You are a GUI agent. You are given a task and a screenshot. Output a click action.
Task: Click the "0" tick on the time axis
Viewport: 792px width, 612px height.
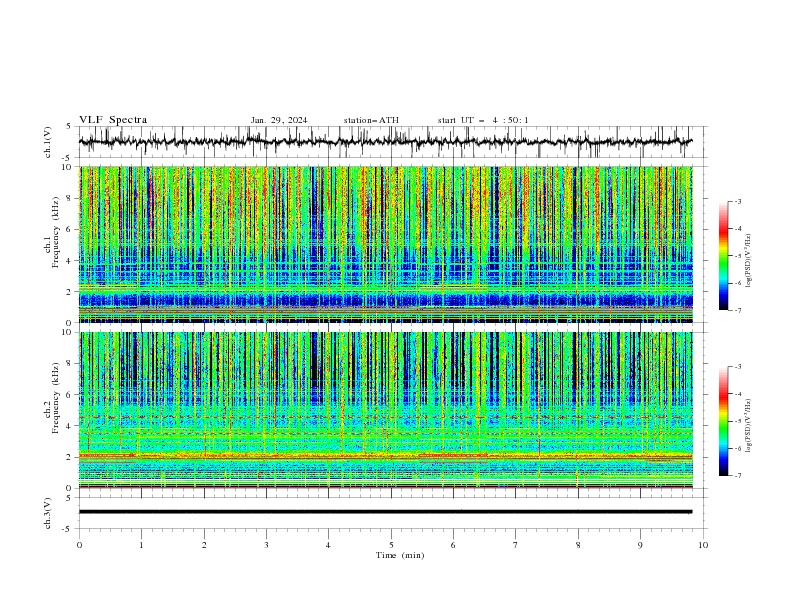79,545
